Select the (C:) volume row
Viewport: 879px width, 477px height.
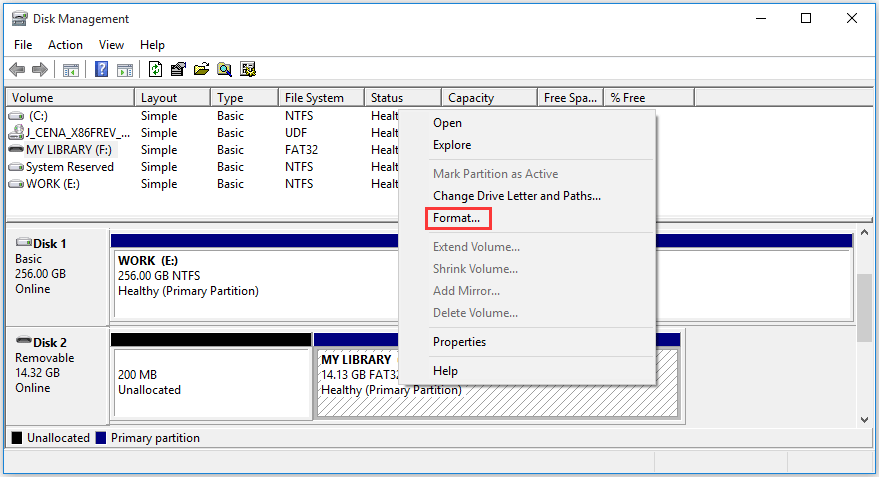tap(203, 116)
